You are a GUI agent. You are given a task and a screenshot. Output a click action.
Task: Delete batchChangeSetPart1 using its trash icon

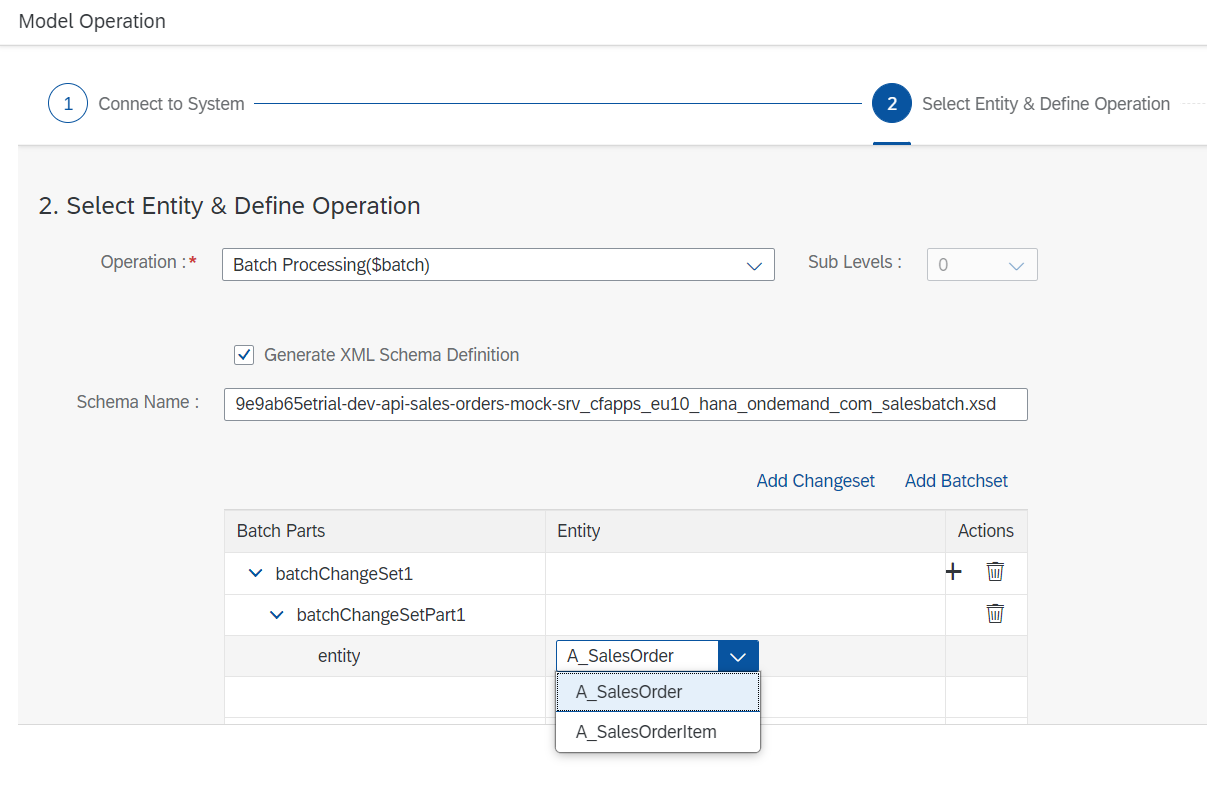pyautogui.click(x=995, y=614)
